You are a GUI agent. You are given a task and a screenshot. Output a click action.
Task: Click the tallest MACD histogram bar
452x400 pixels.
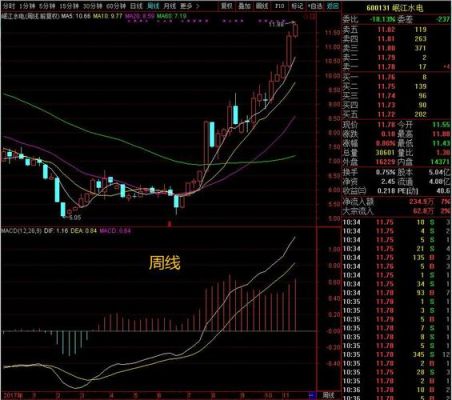pos(230,303)
